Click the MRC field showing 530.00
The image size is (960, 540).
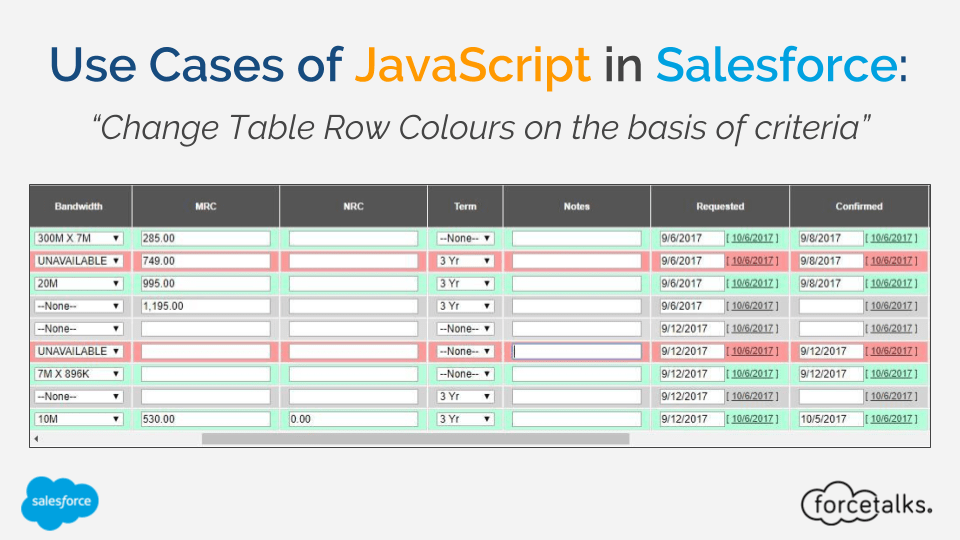pos(206,419)
